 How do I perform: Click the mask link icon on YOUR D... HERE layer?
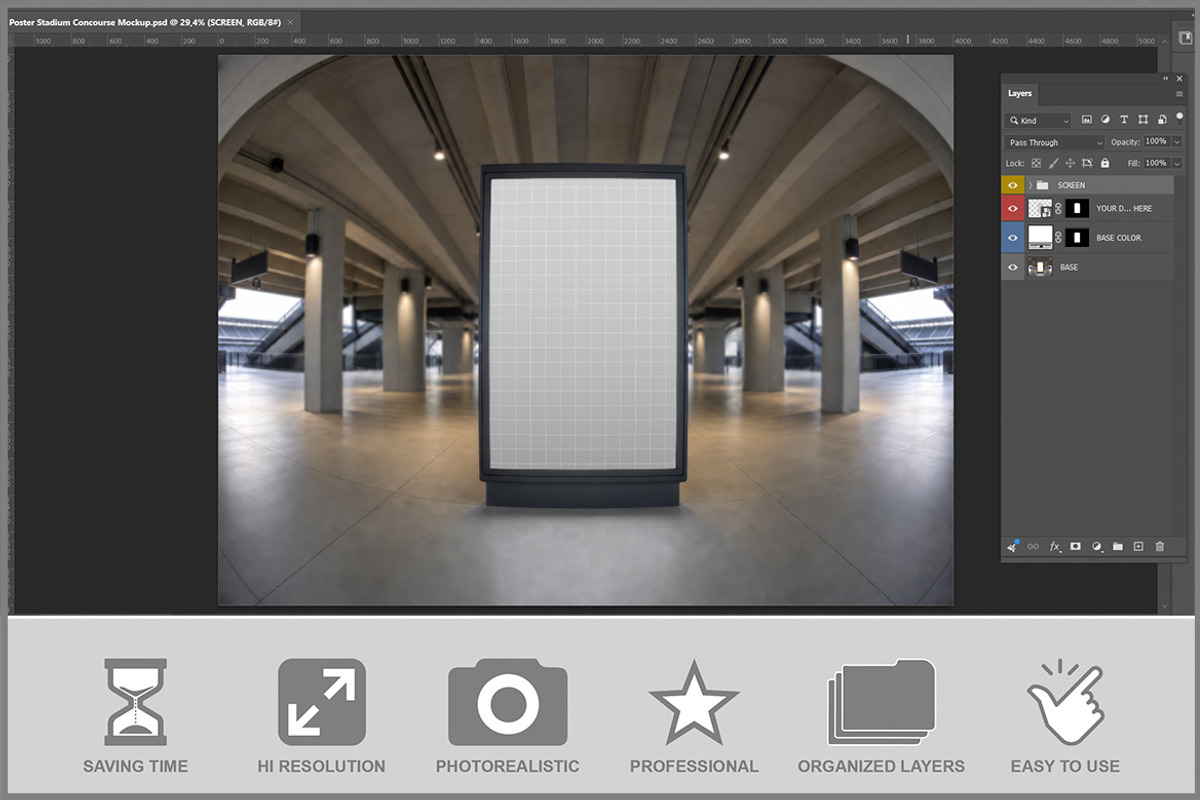(1058, 208)
